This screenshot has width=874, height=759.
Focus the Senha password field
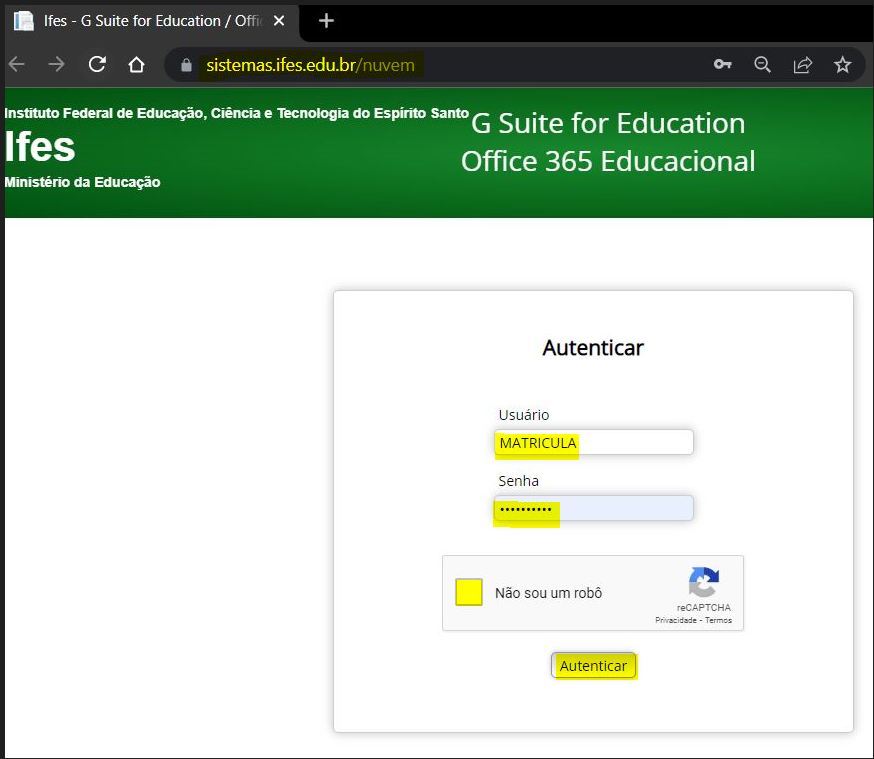click(x=593, y=509)
